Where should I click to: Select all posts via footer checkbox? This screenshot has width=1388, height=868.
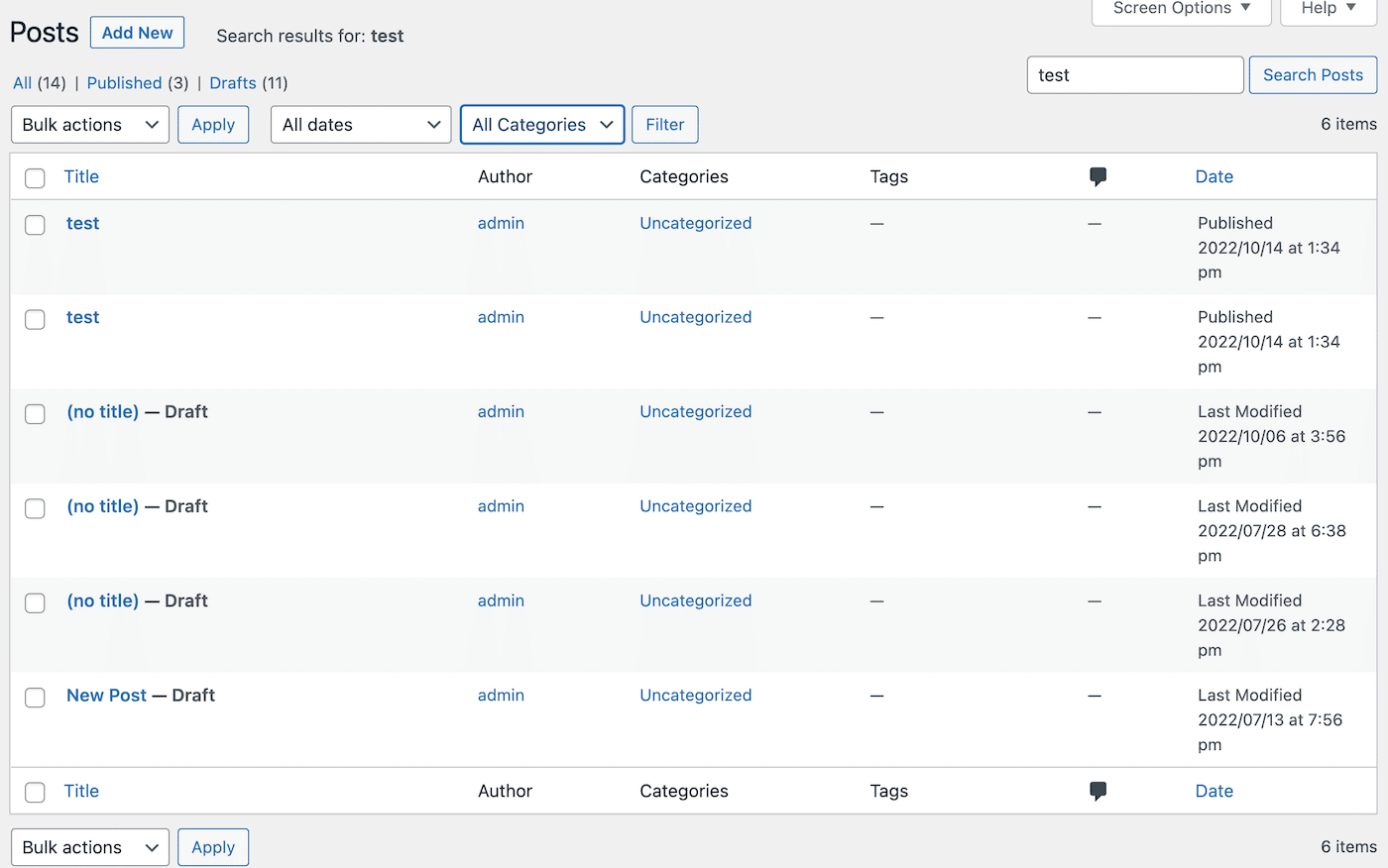point(35,793)
